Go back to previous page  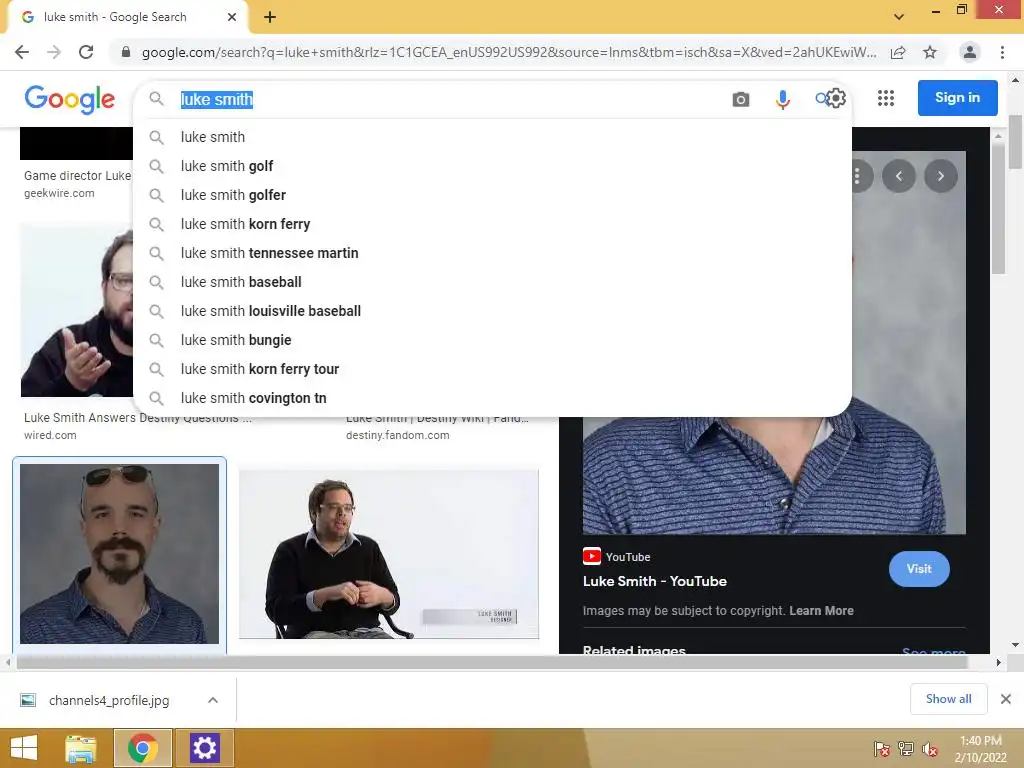[x=22, y=52]
